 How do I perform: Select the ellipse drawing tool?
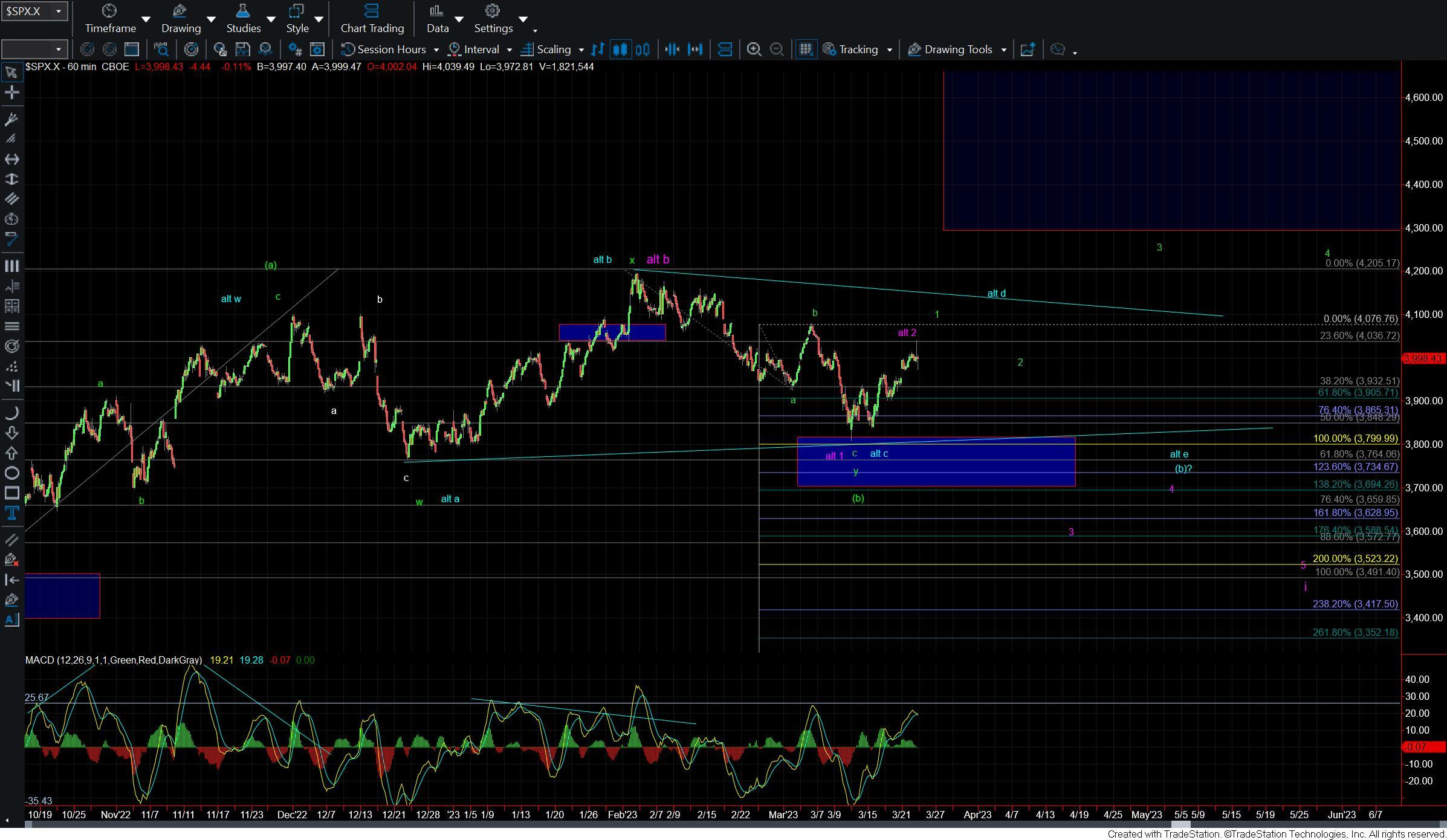click(11, 473)
